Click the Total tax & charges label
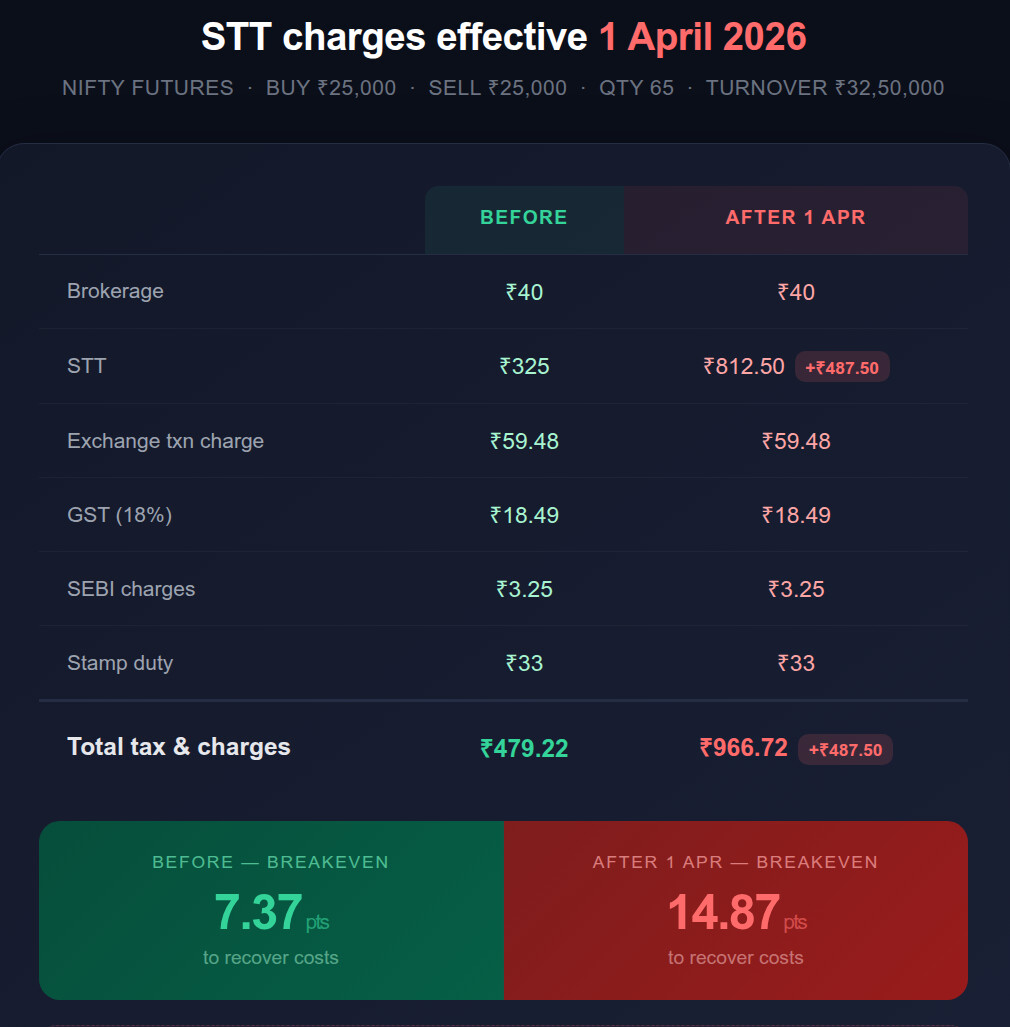The width and height of the screenshot is (1010, 1027). tap(179, 747)
